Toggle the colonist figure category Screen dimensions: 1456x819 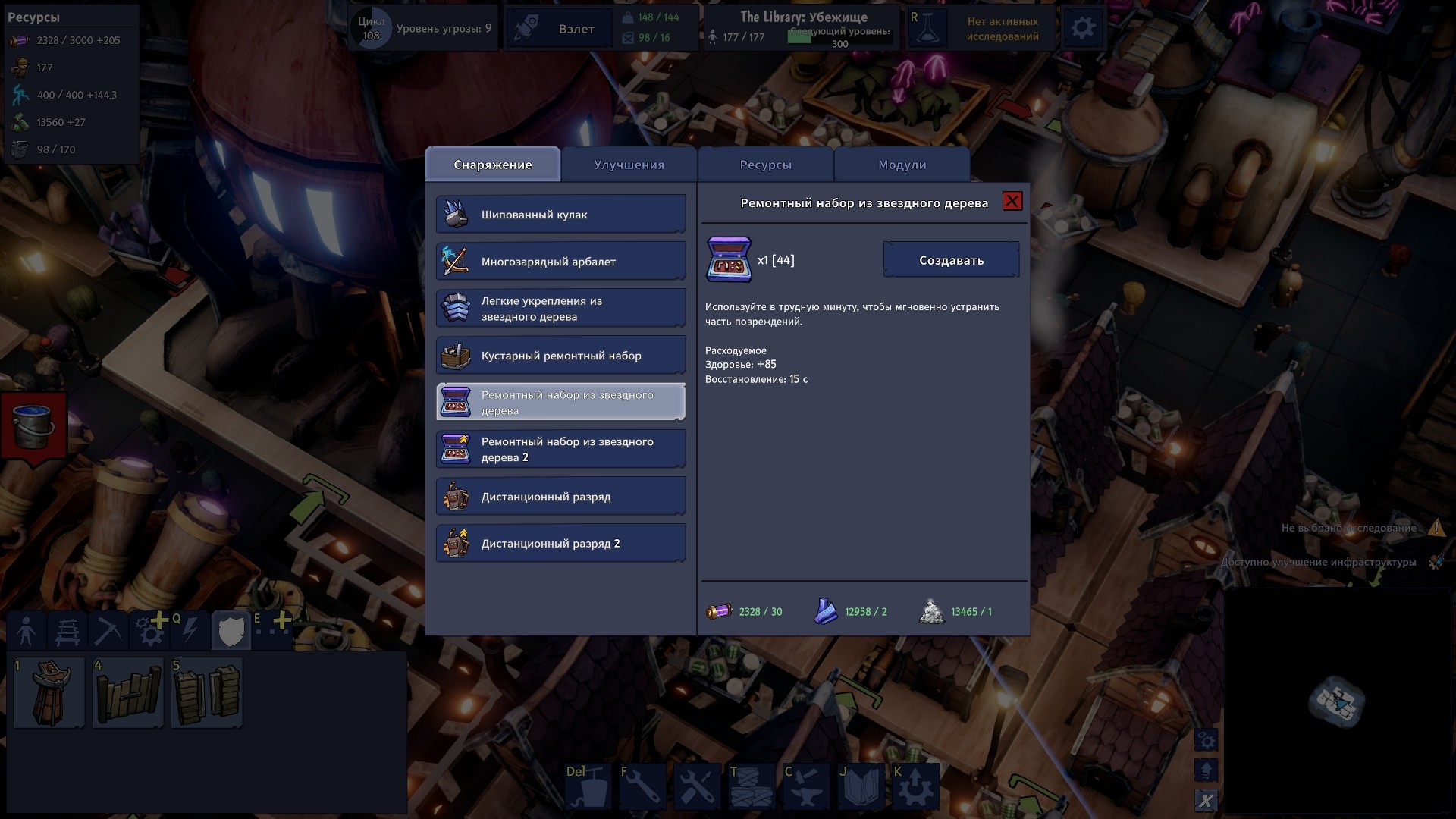click(26, 631)
